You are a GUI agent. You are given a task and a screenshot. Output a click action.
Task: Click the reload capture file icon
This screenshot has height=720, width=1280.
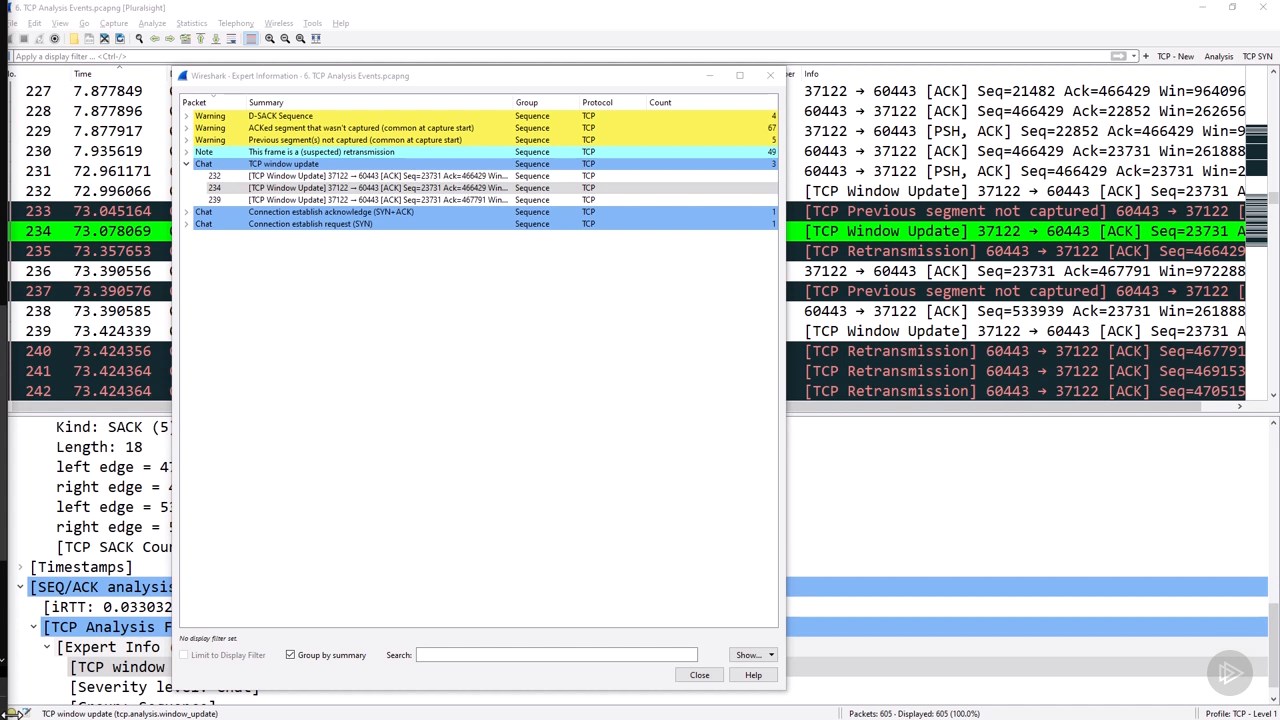[x=120, y=38]
